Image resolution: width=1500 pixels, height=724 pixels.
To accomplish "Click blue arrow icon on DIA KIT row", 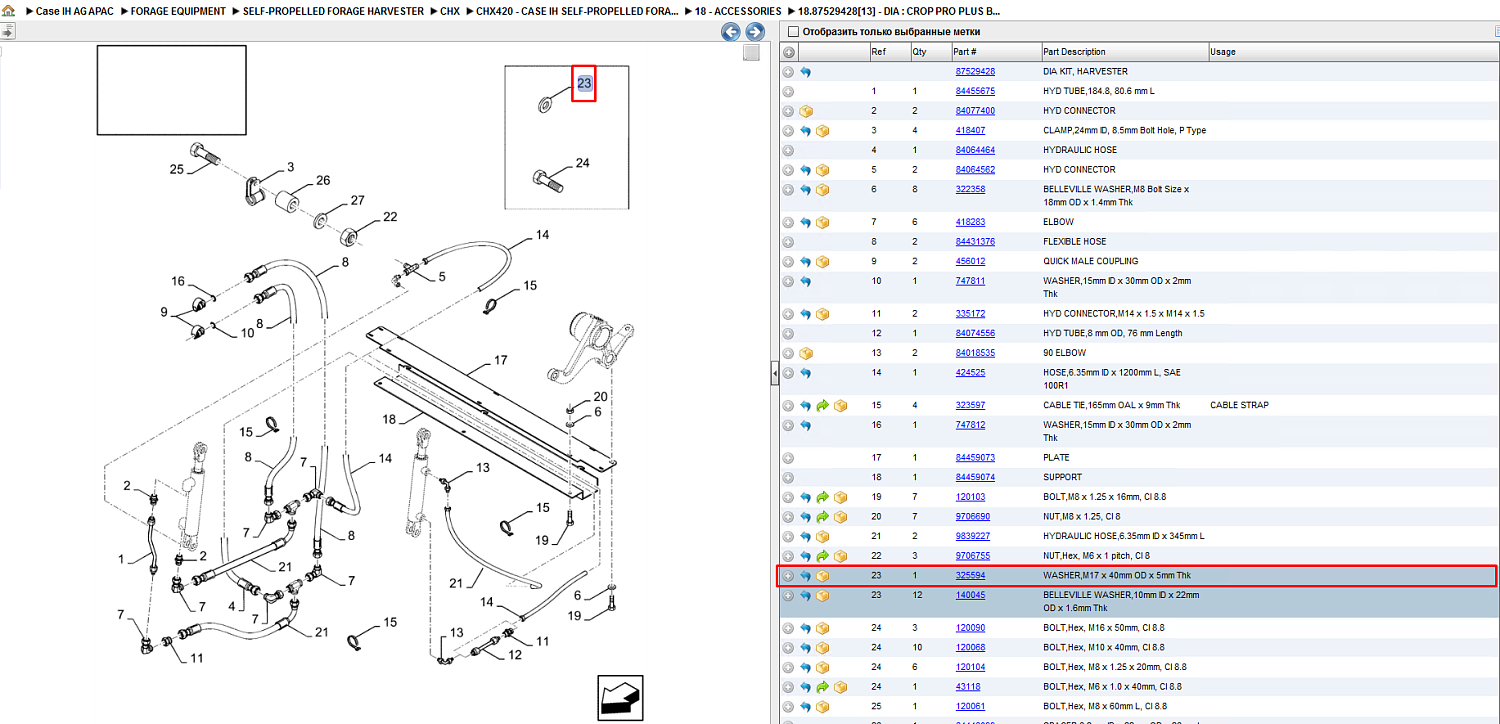I will 805,72.
